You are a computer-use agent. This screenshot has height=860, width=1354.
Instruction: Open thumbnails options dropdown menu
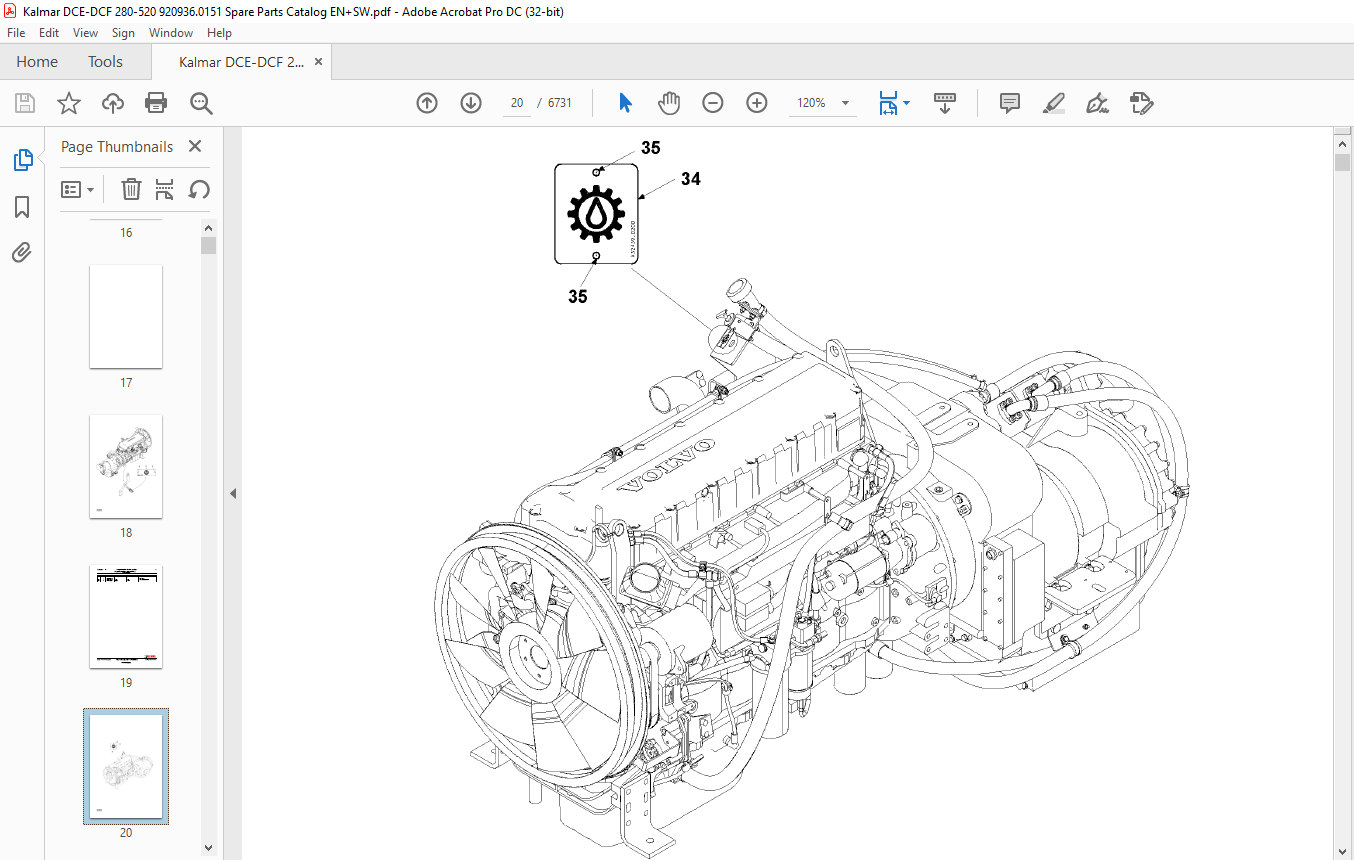(78, 189)
